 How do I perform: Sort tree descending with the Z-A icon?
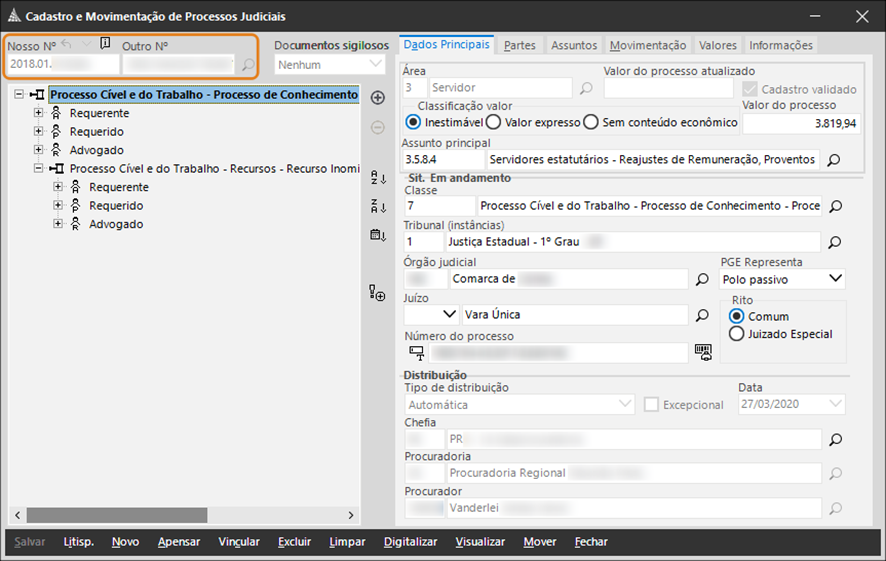[x=377, y=206]
